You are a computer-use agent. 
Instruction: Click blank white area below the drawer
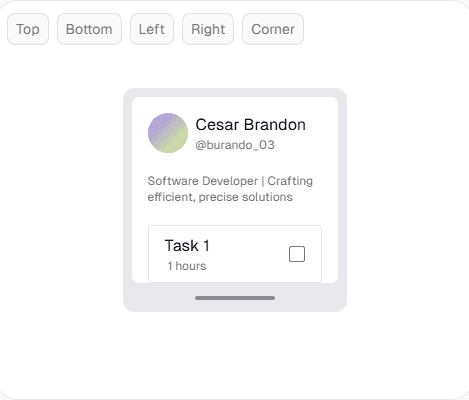point(235,353)
